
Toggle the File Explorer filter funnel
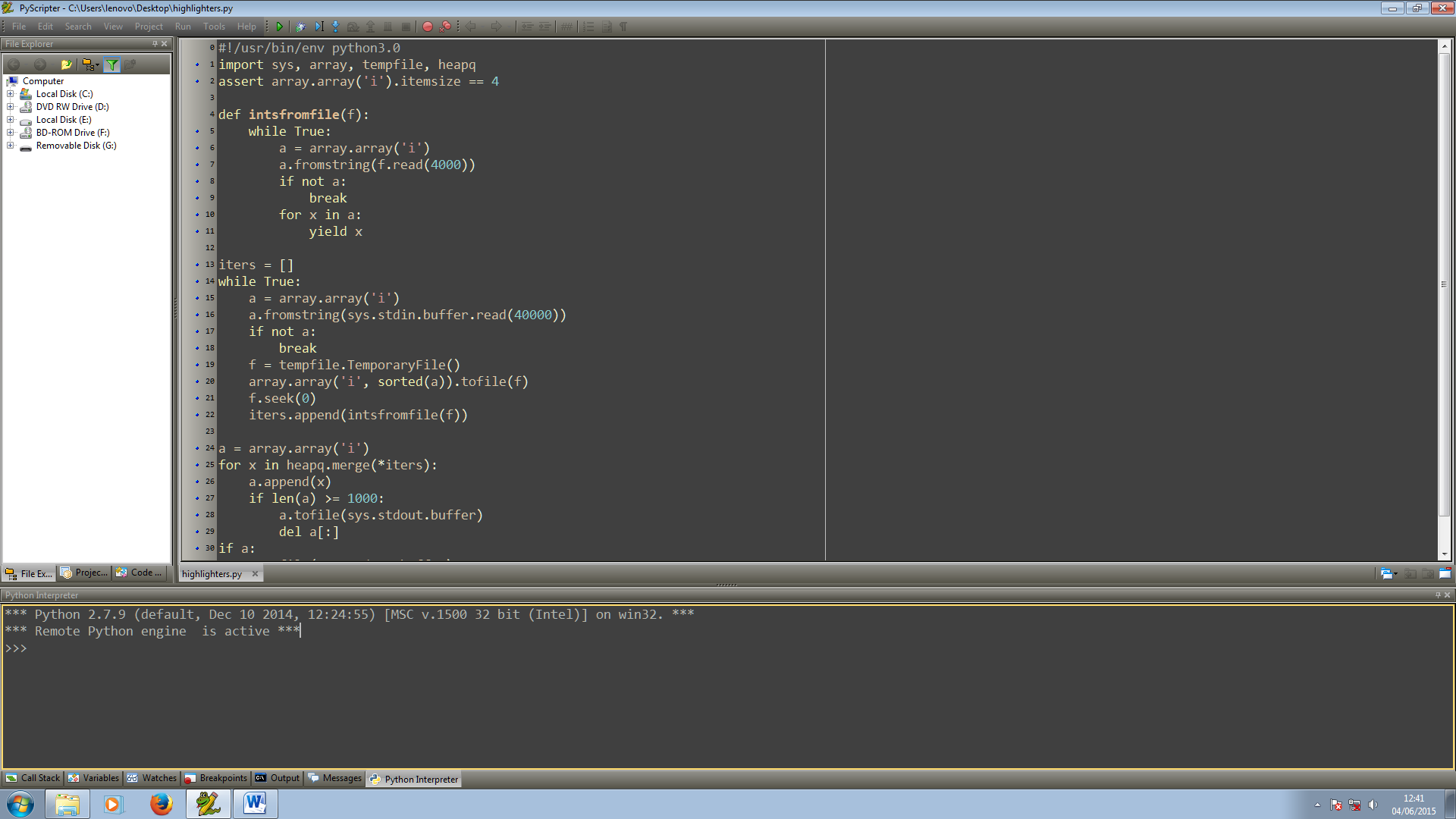(x=112, y=64)
